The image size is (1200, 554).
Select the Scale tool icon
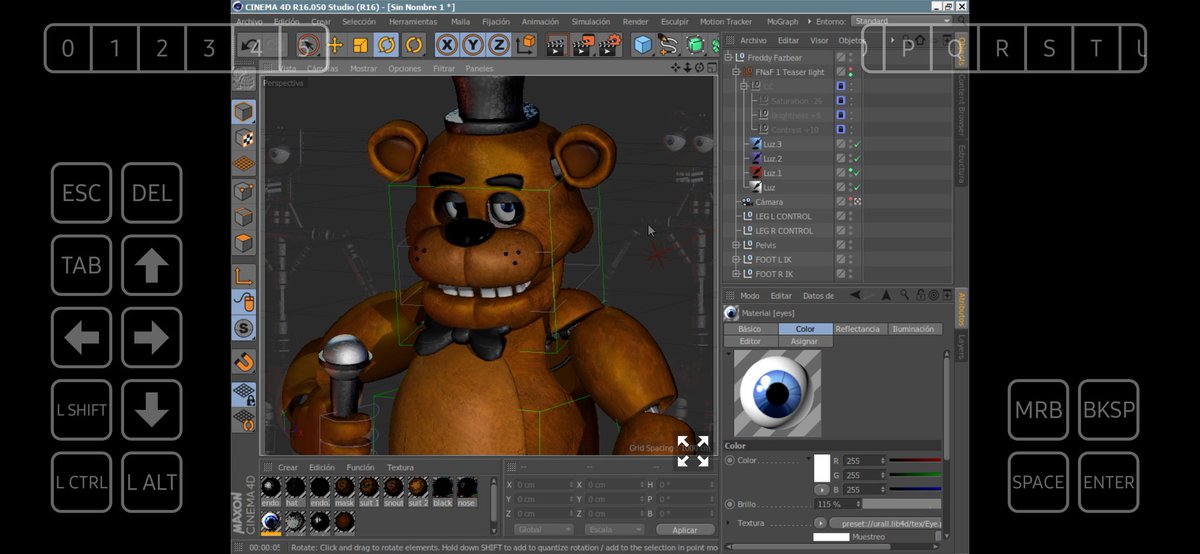[360, 45]
